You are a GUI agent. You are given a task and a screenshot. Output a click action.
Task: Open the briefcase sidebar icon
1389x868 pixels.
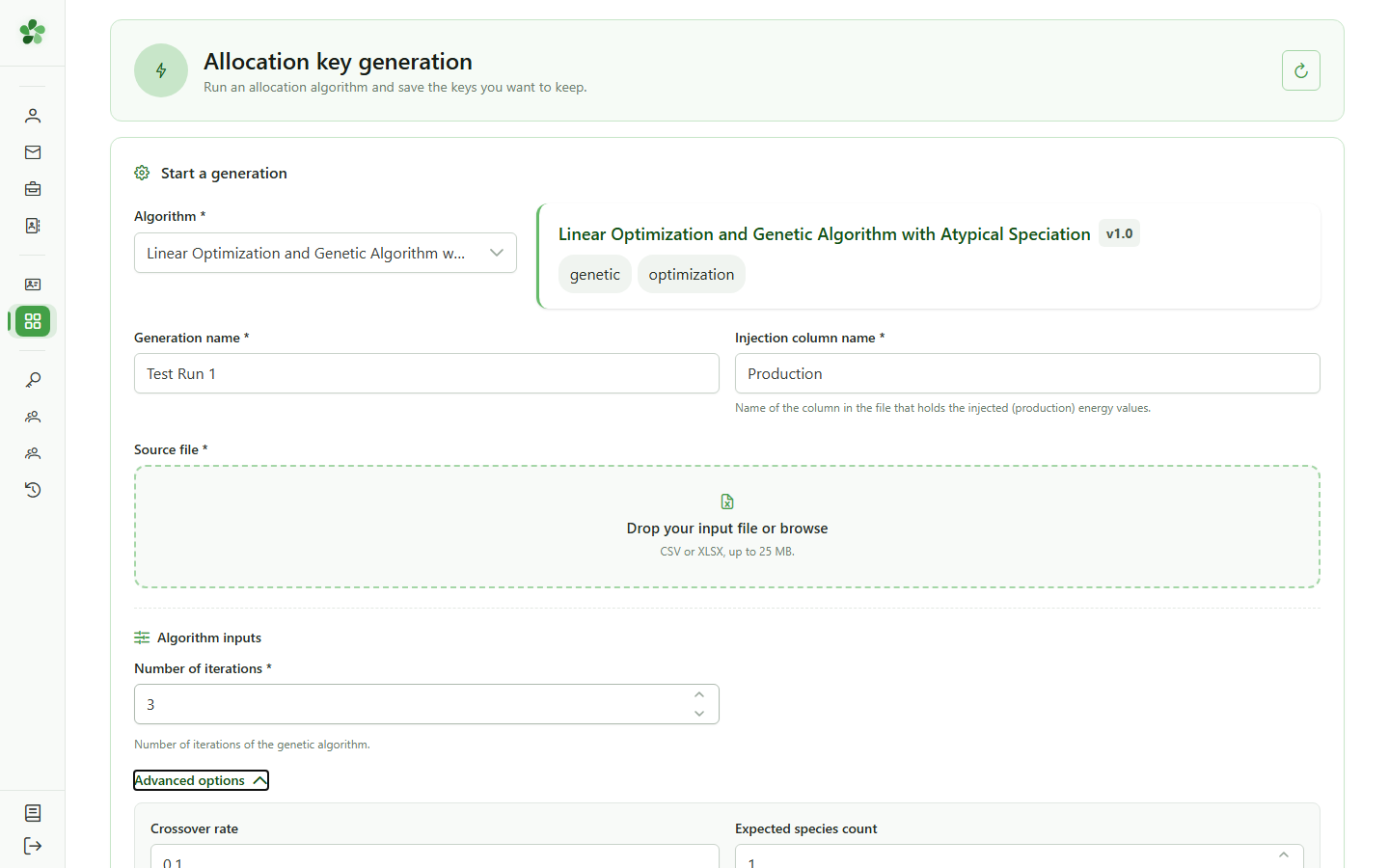33,189
